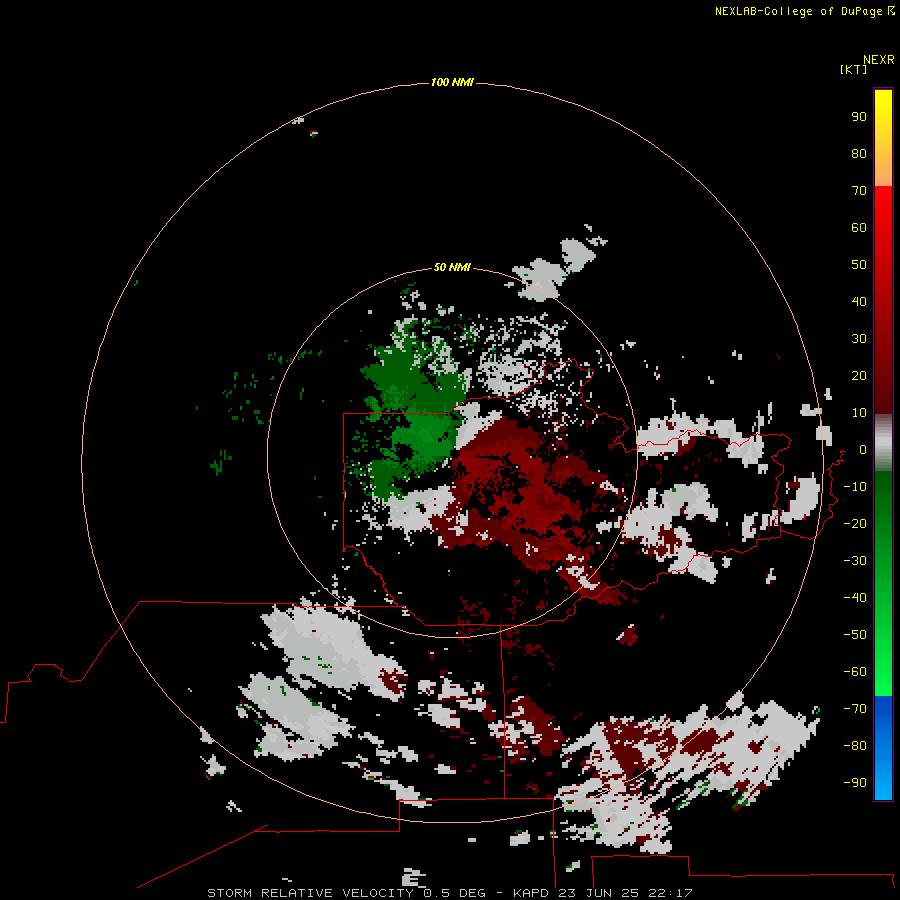
Task: Click the -90 value on the color scale
Action: coord(855,783)
